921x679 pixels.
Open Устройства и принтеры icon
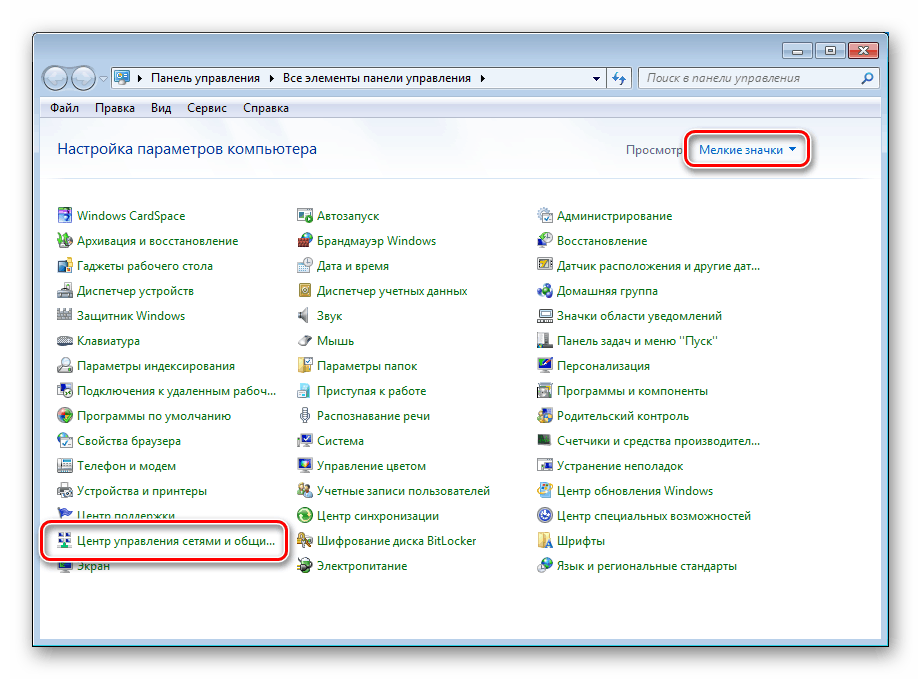coord(65,490)
